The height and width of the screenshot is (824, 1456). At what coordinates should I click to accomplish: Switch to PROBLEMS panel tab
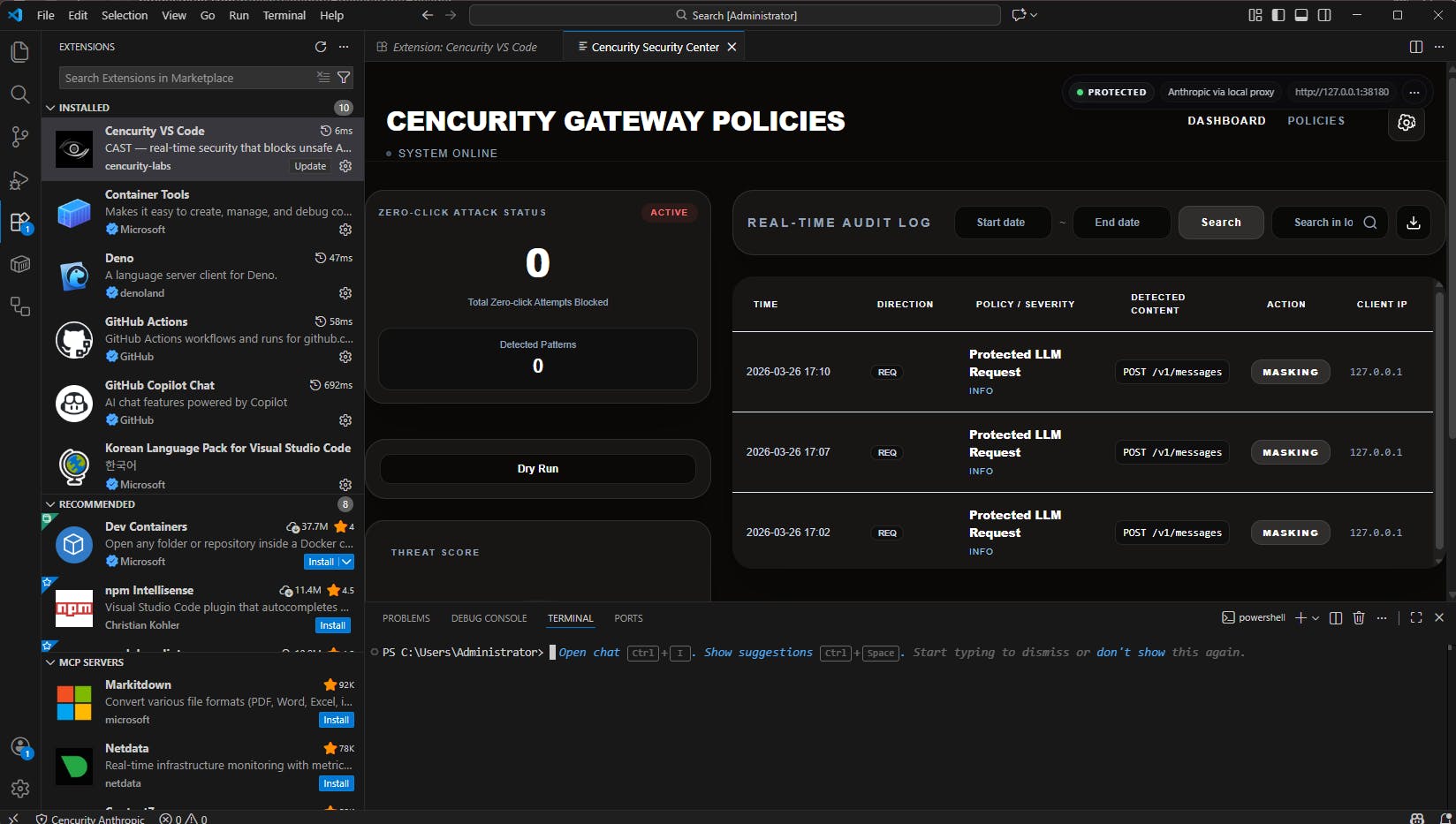tap(406, 618)
